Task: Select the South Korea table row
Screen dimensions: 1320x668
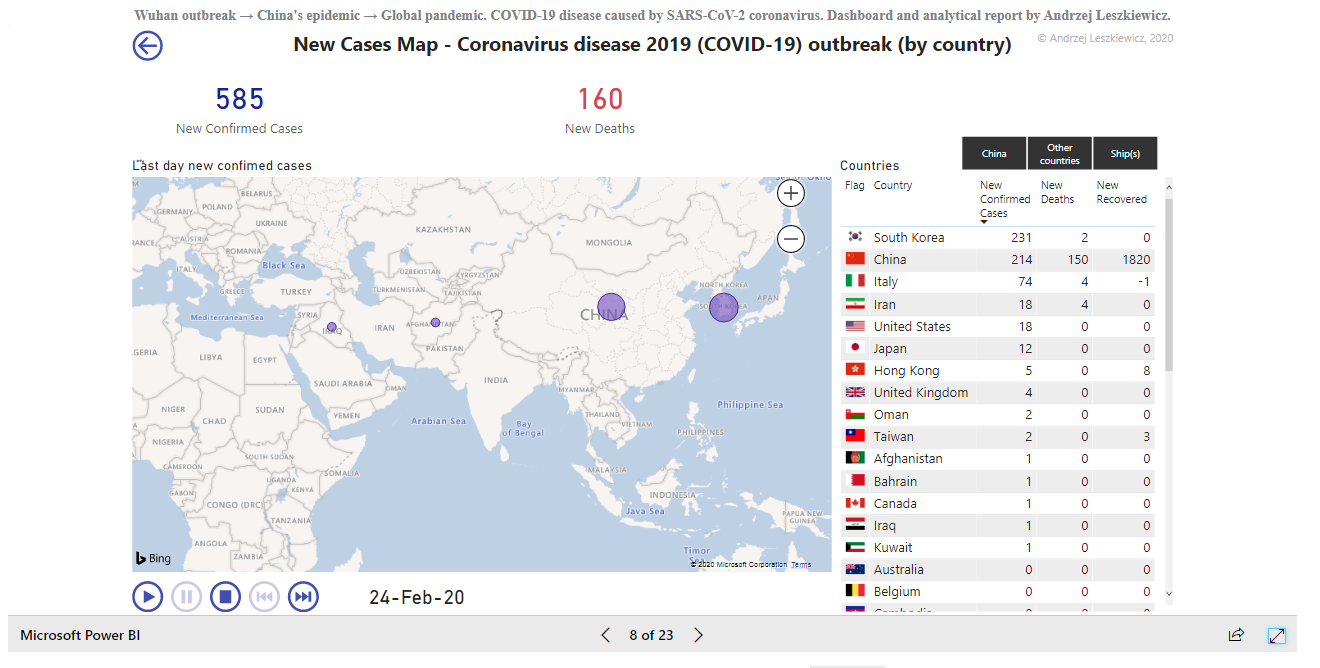Action: click(x=908, y=237)
